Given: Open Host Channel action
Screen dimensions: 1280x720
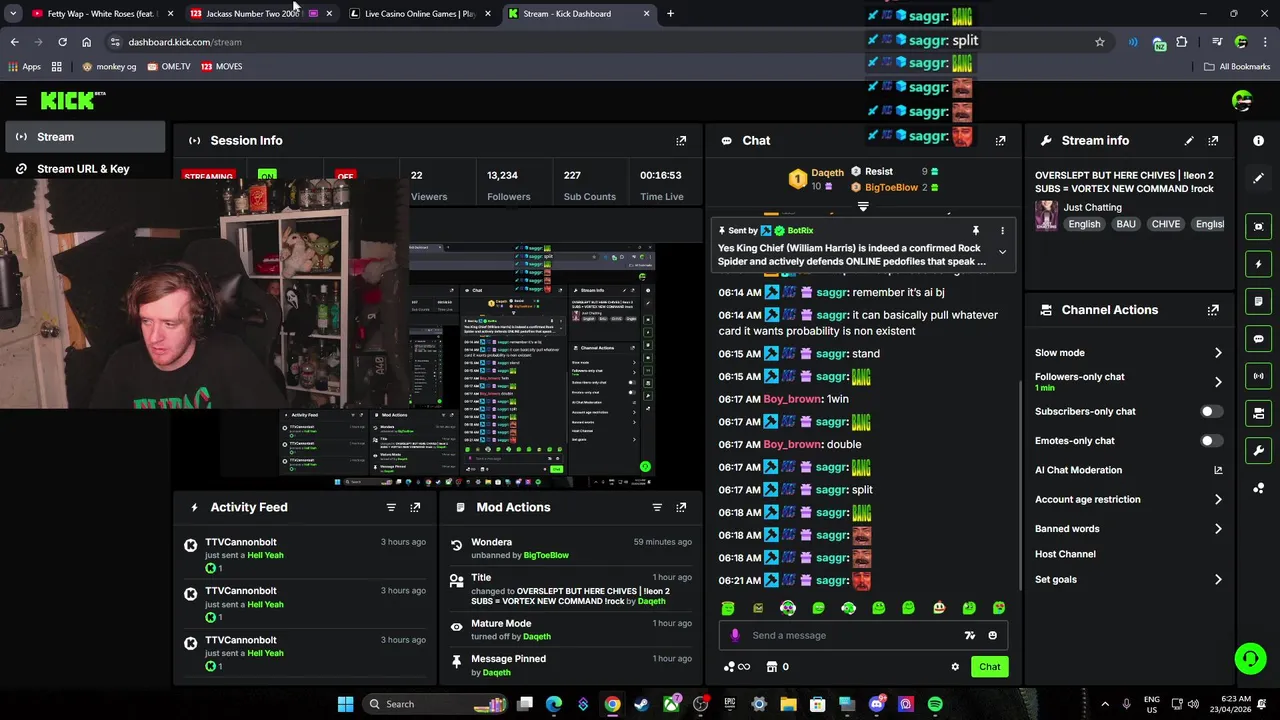Looking at the screenshot, I should coord(1065,554).
